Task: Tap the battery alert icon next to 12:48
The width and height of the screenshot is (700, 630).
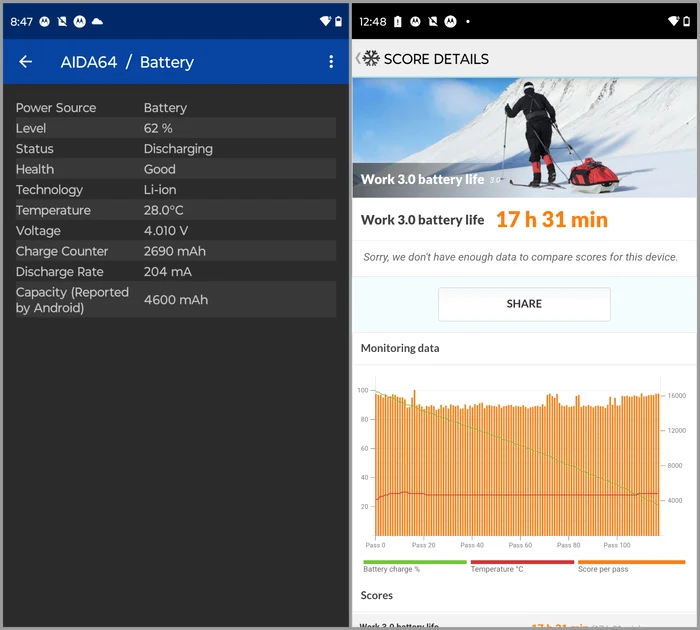Action: pyautogui.click(x=398, y=21)
